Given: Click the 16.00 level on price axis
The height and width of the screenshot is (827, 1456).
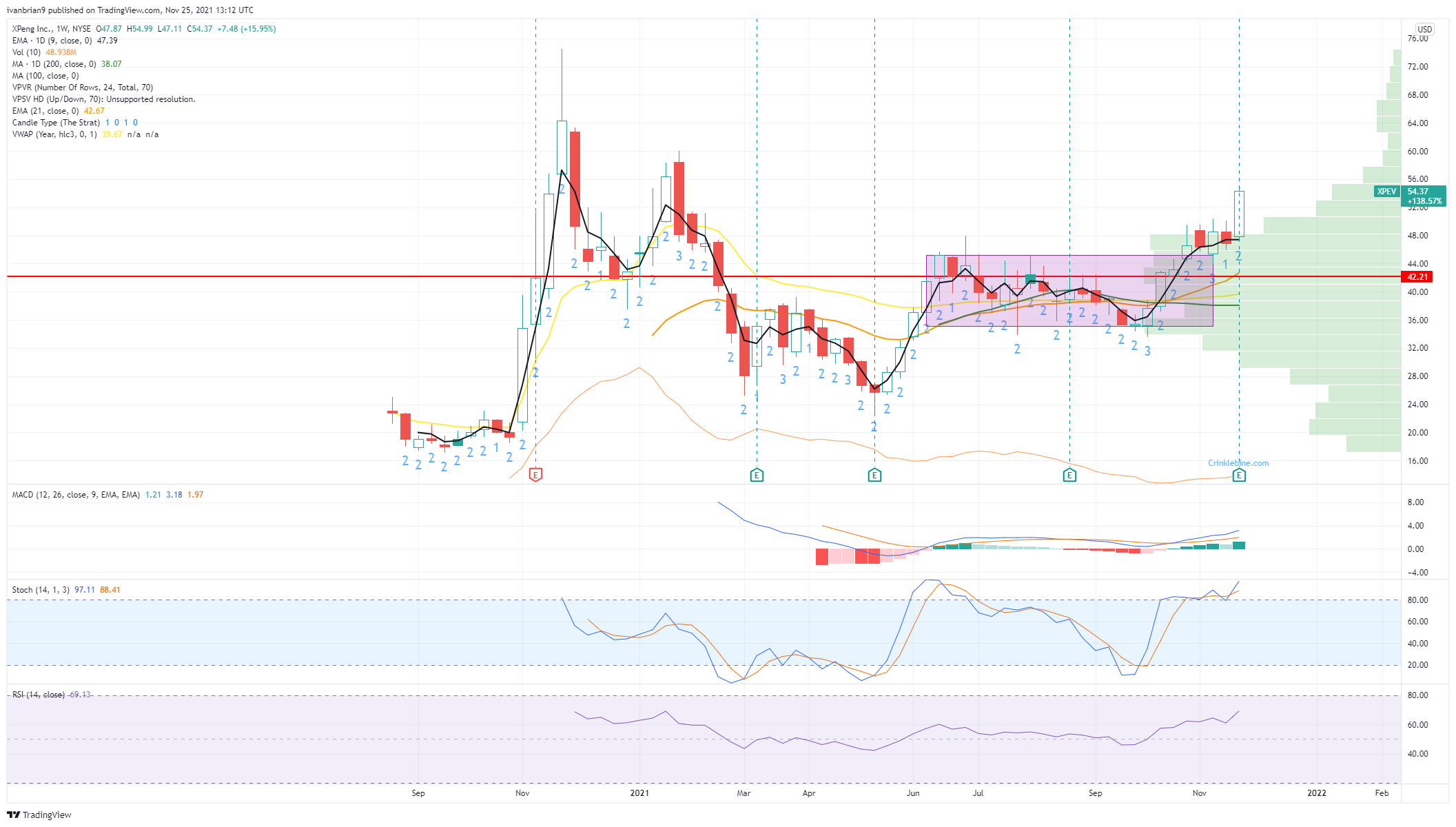Looking at the screenshot, I should pos(1417,461).
